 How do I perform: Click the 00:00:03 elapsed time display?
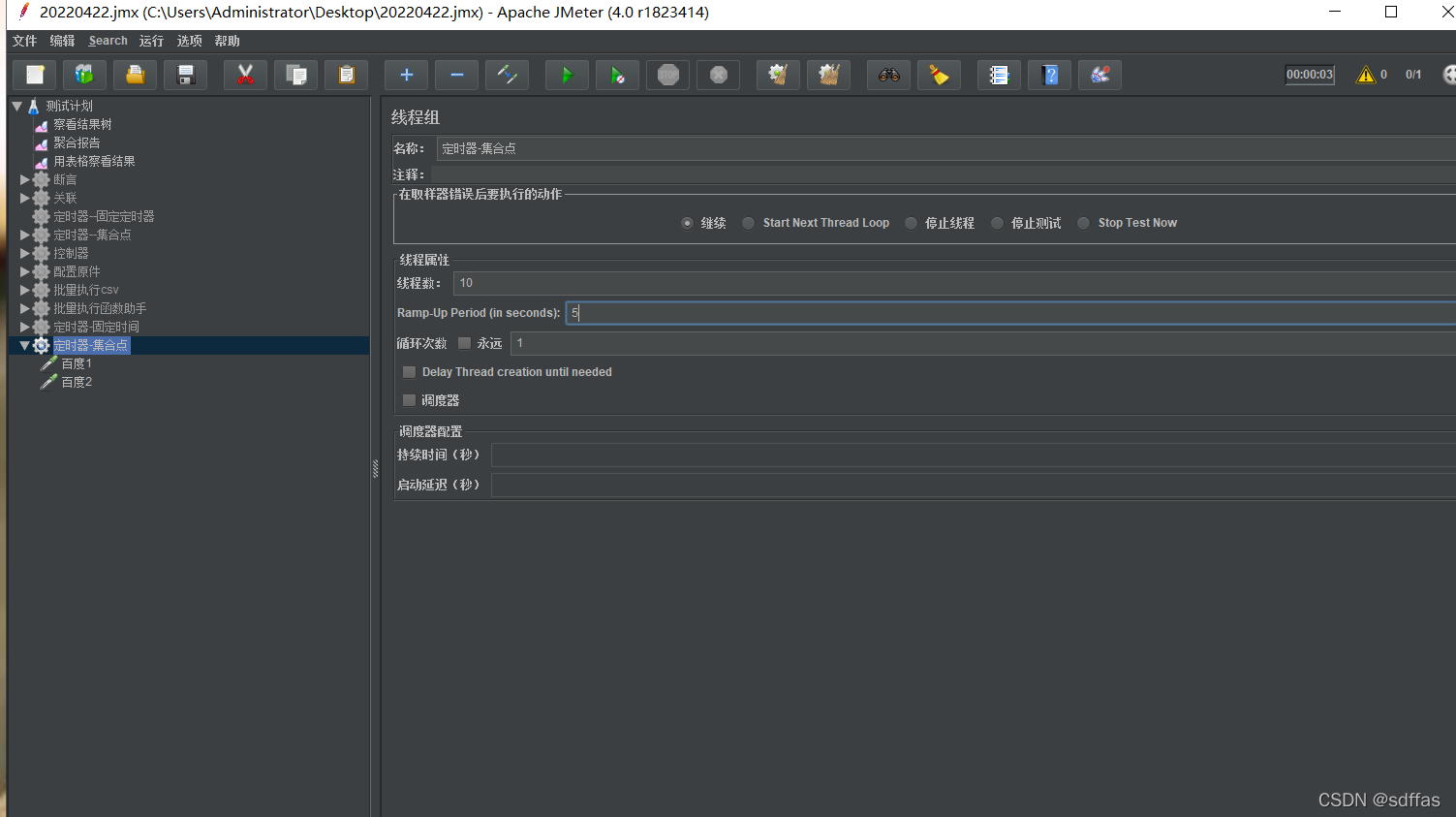pyautogui.click(x=1310, y=75)
